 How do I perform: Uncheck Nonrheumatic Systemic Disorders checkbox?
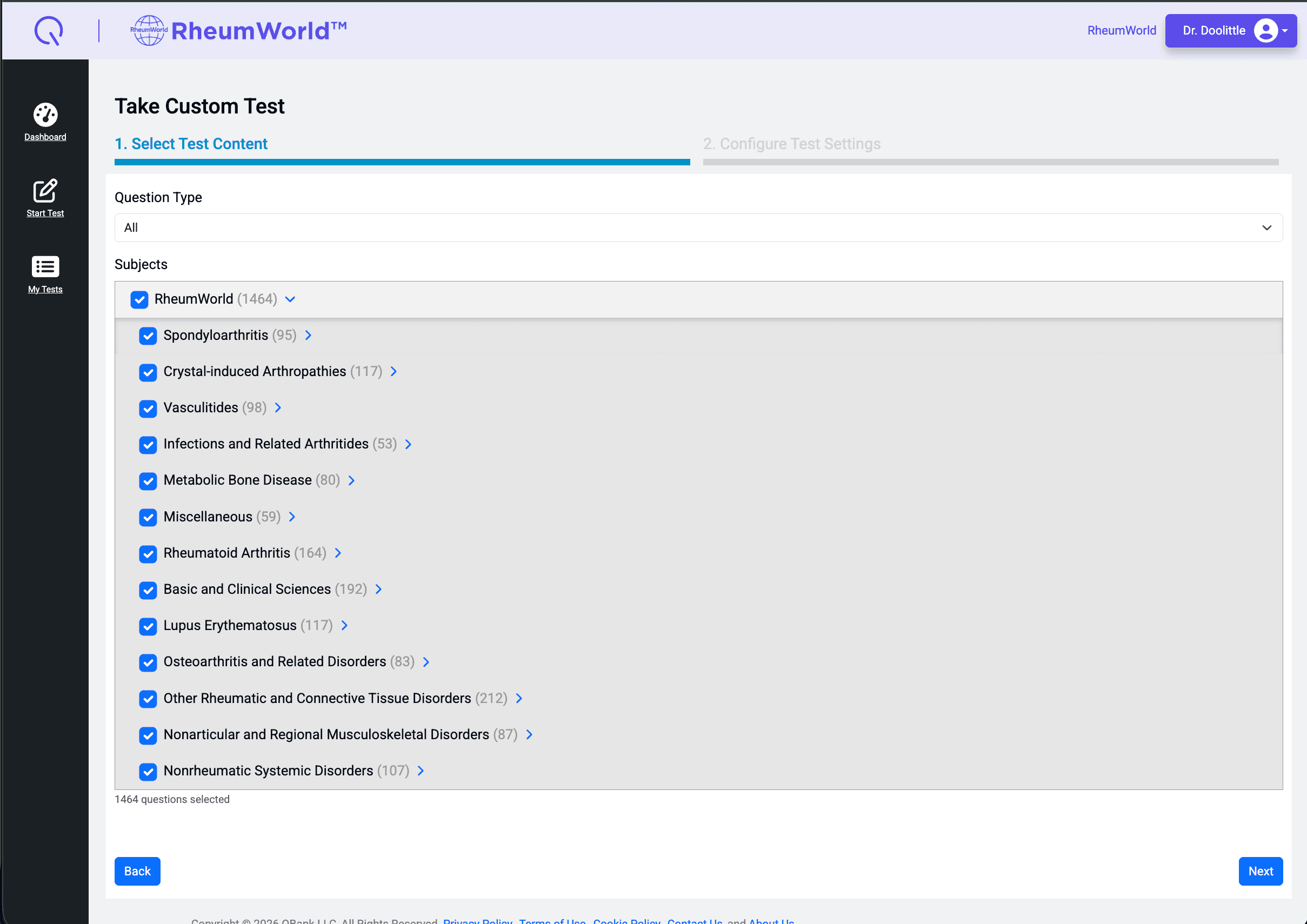148,772
